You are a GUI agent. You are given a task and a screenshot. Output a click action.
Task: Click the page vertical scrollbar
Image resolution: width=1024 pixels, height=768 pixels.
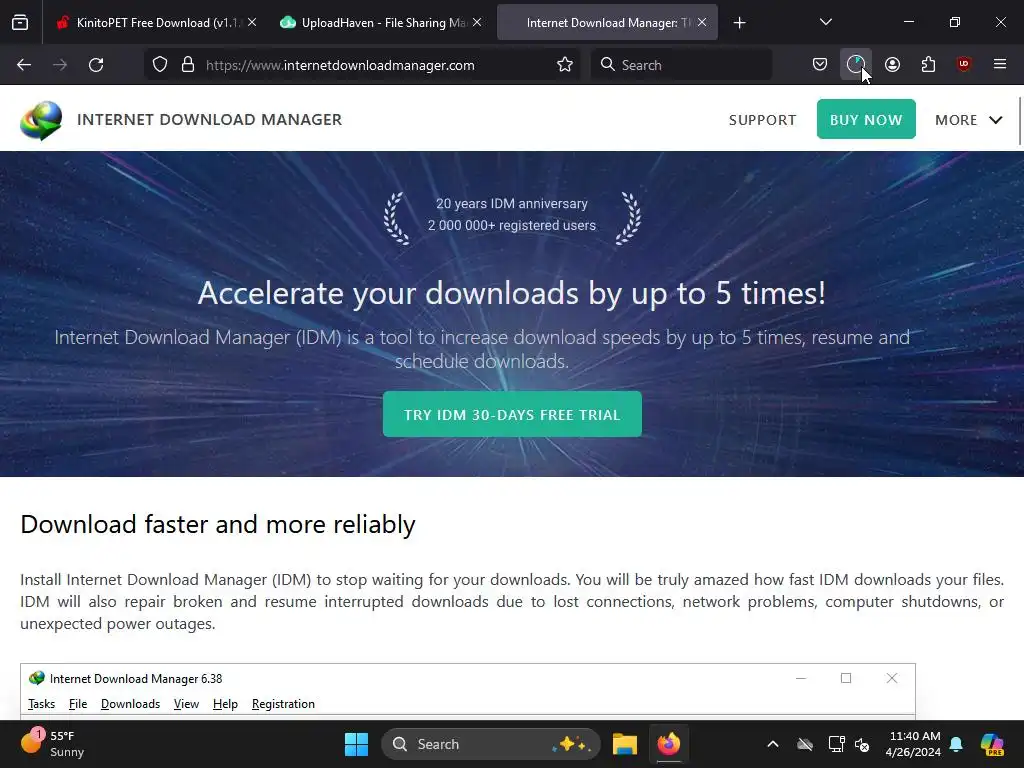coord(1020,121)
